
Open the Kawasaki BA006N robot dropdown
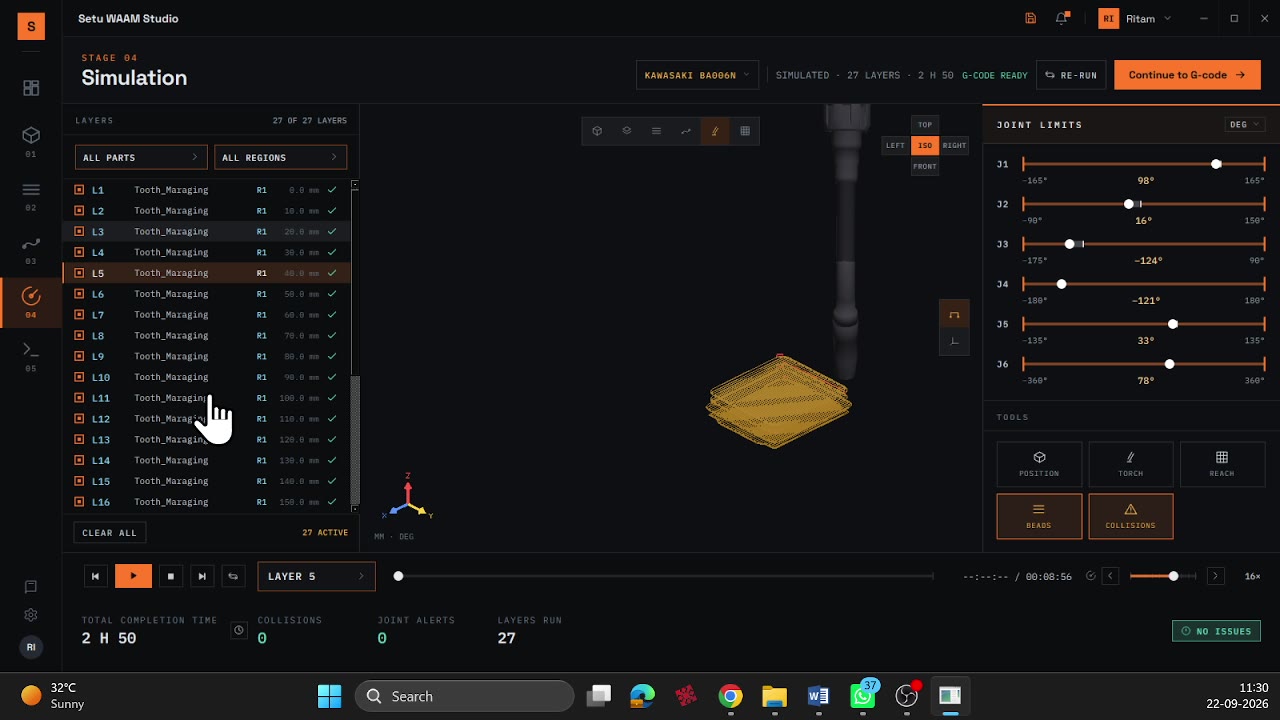coord(697,75)
